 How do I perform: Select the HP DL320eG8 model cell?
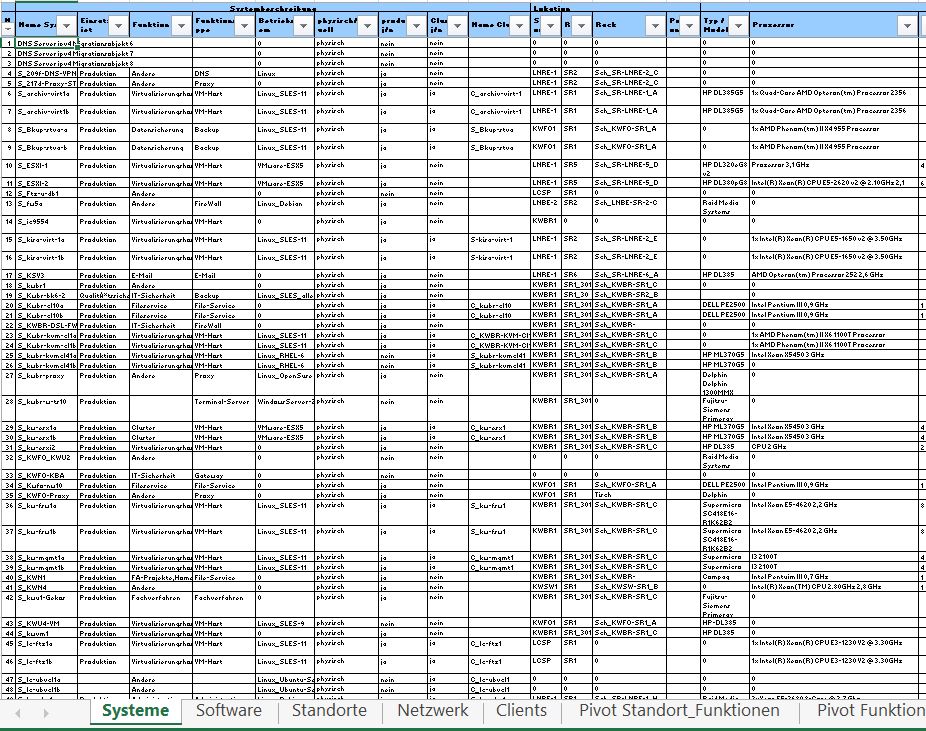725,168
